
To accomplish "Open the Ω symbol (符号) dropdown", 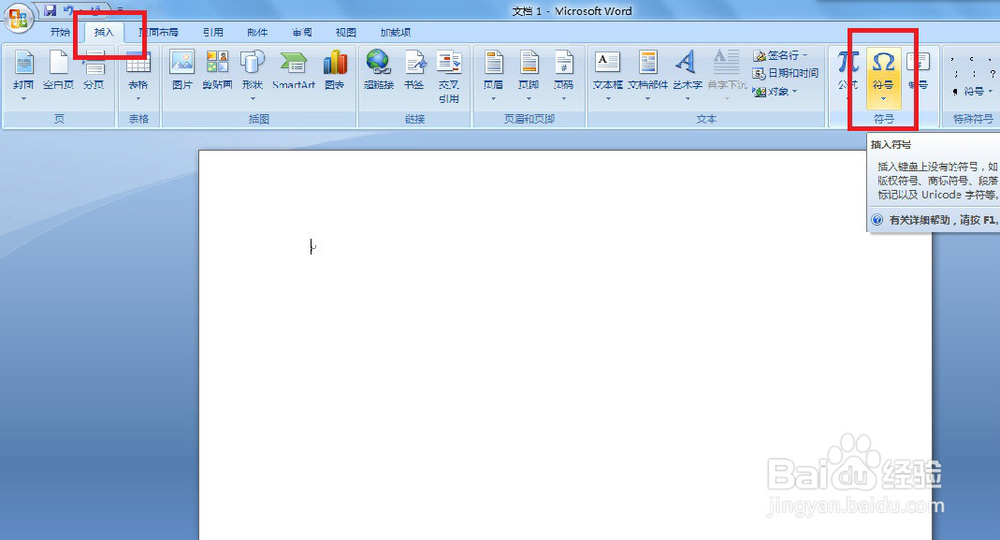I will point(883,98).
